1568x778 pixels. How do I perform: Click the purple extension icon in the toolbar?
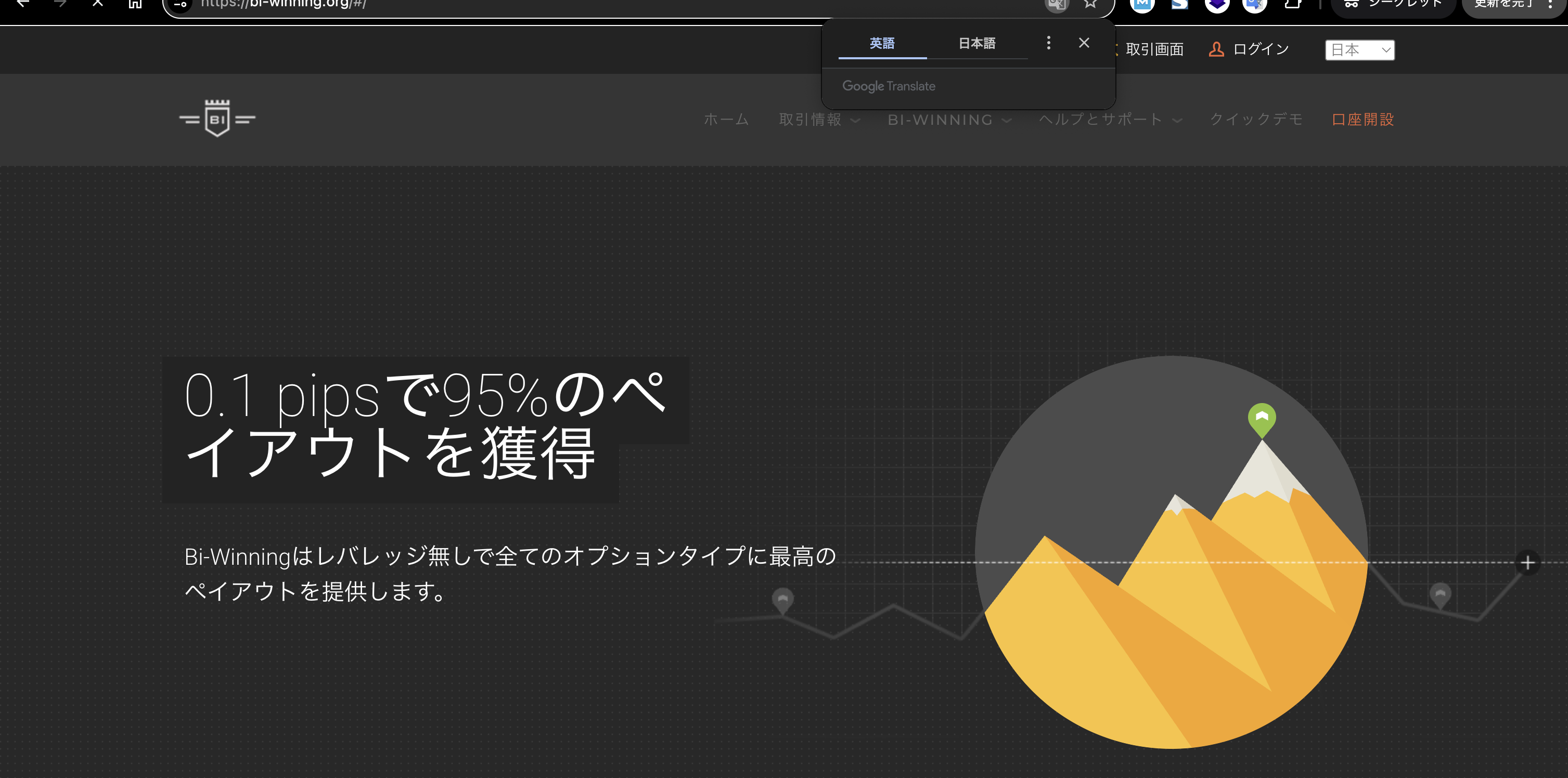click(1217, 5)
